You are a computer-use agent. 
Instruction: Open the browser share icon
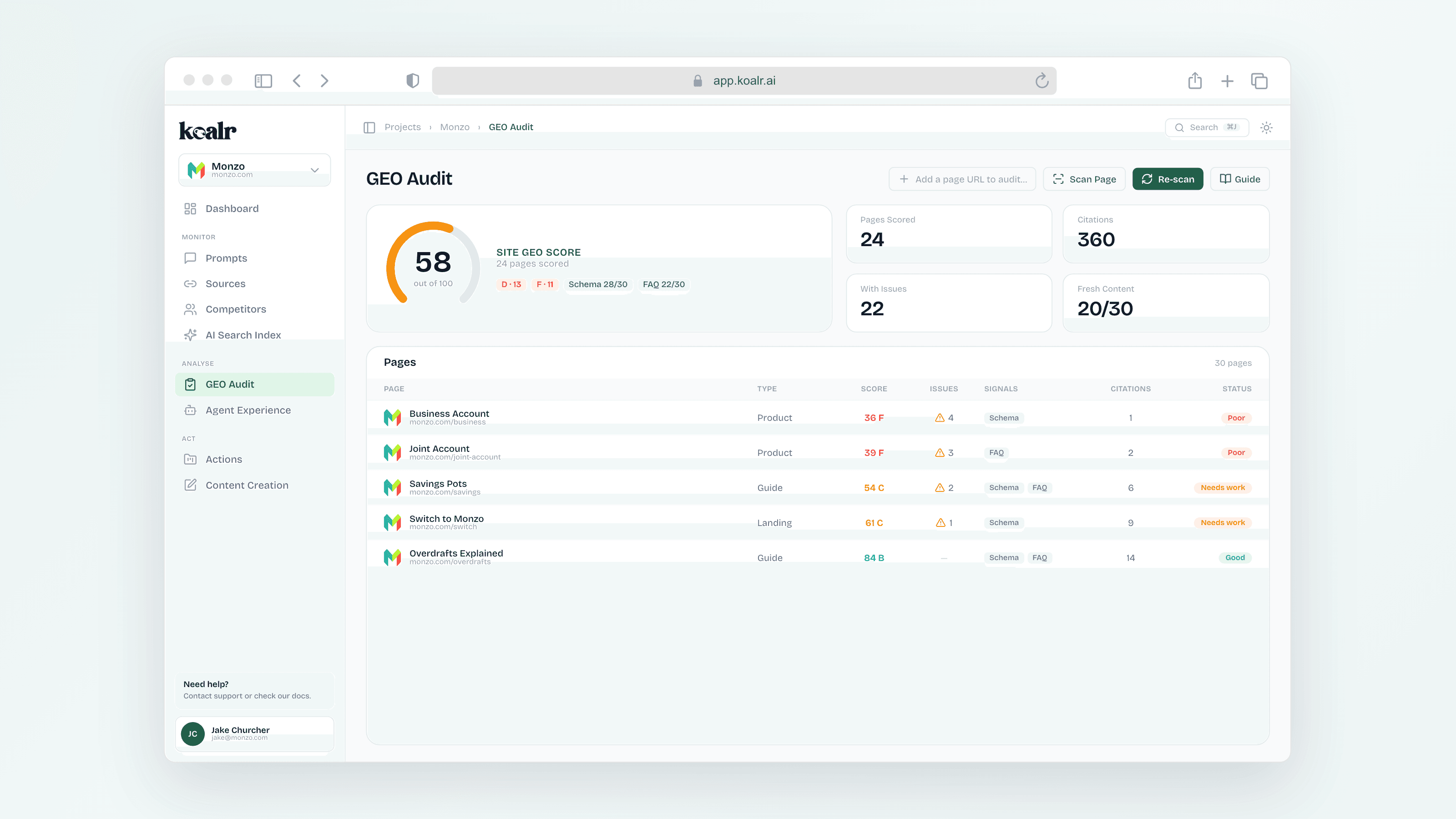(1195, 81)
